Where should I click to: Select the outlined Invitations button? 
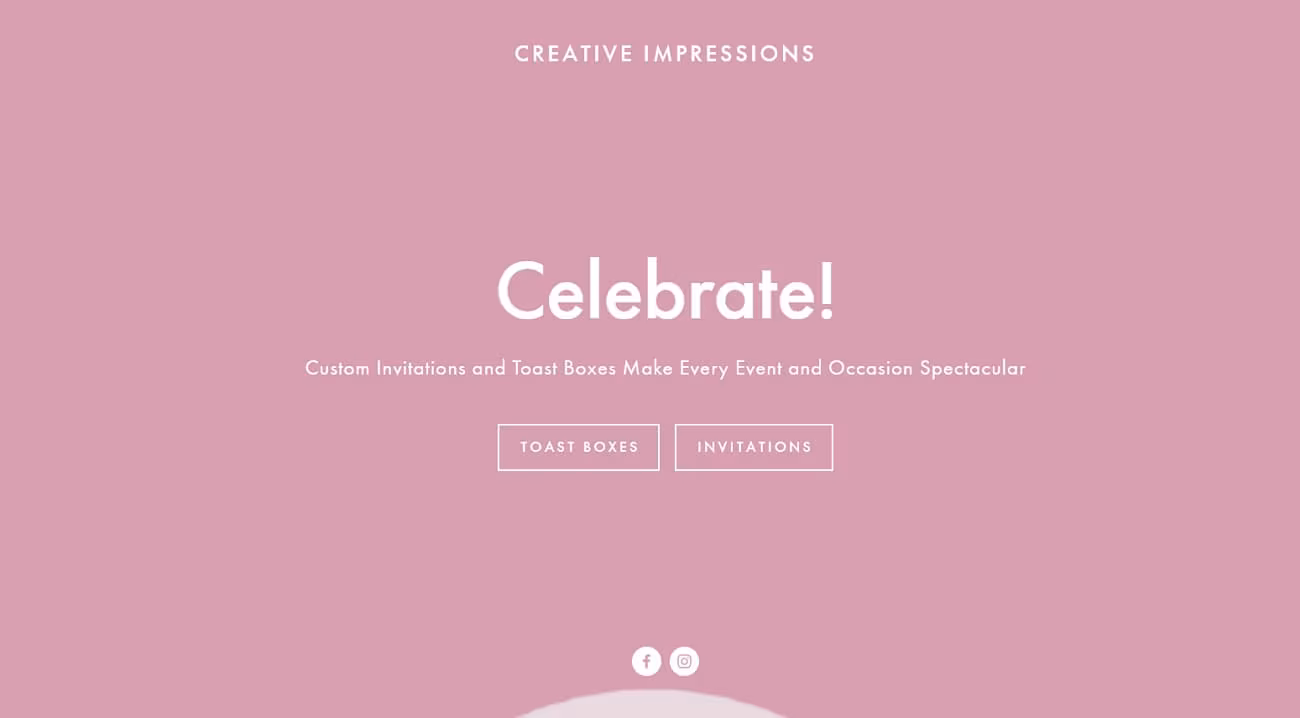point(754,447)
